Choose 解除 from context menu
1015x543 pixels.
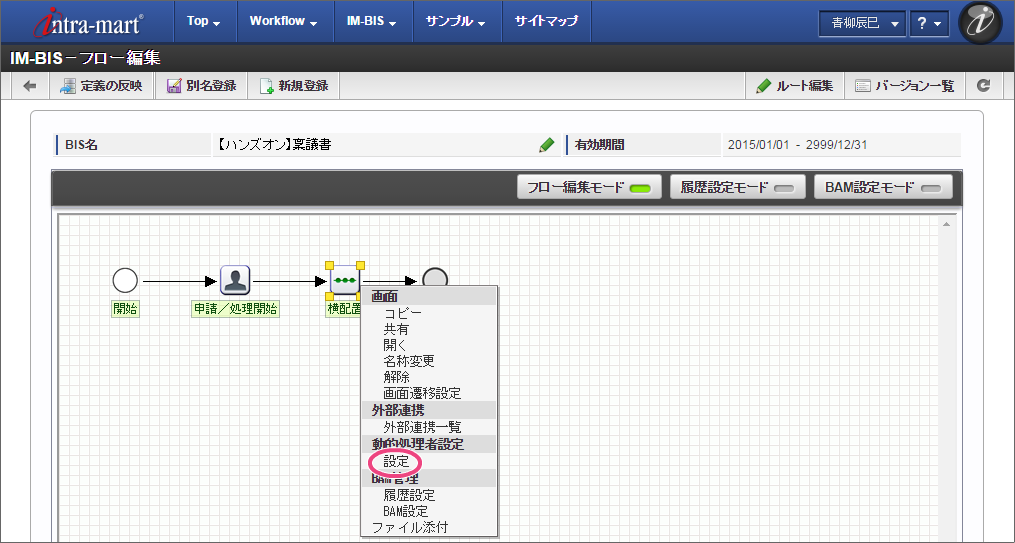(396, 377)
